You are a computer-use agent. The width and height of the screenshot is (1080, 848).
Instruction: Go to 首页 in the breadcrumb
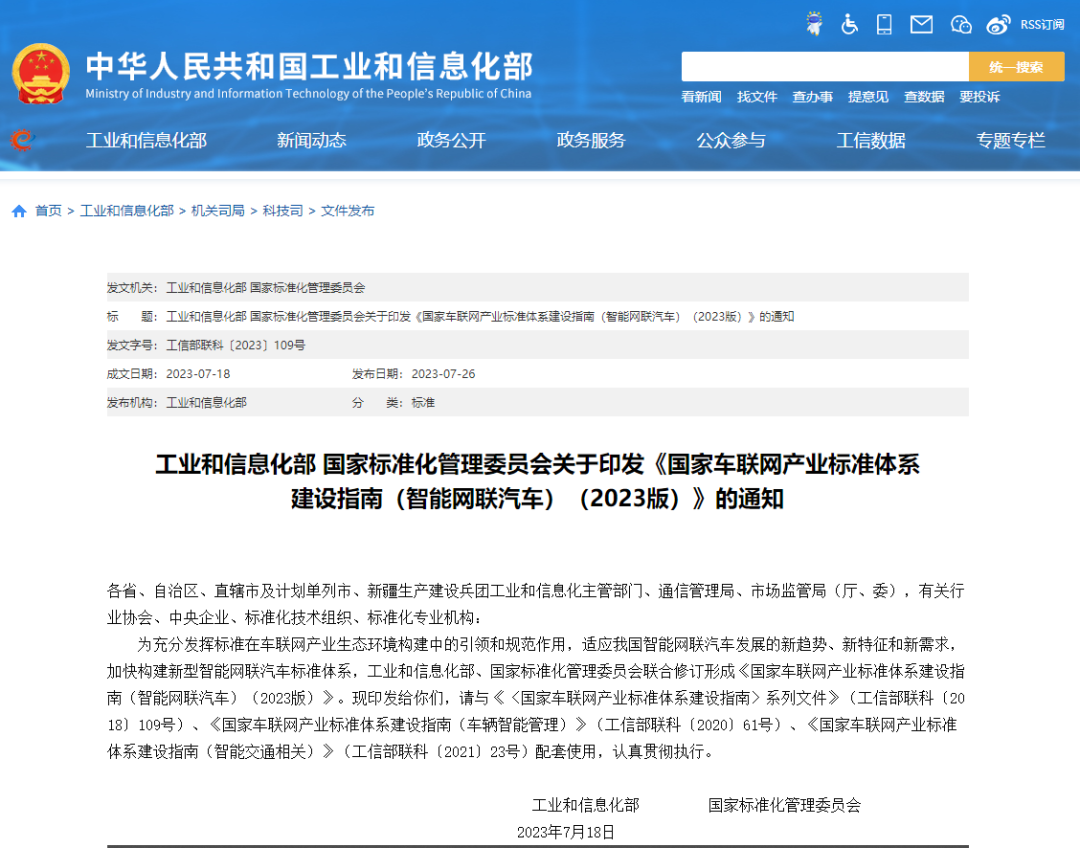[48, 211]
